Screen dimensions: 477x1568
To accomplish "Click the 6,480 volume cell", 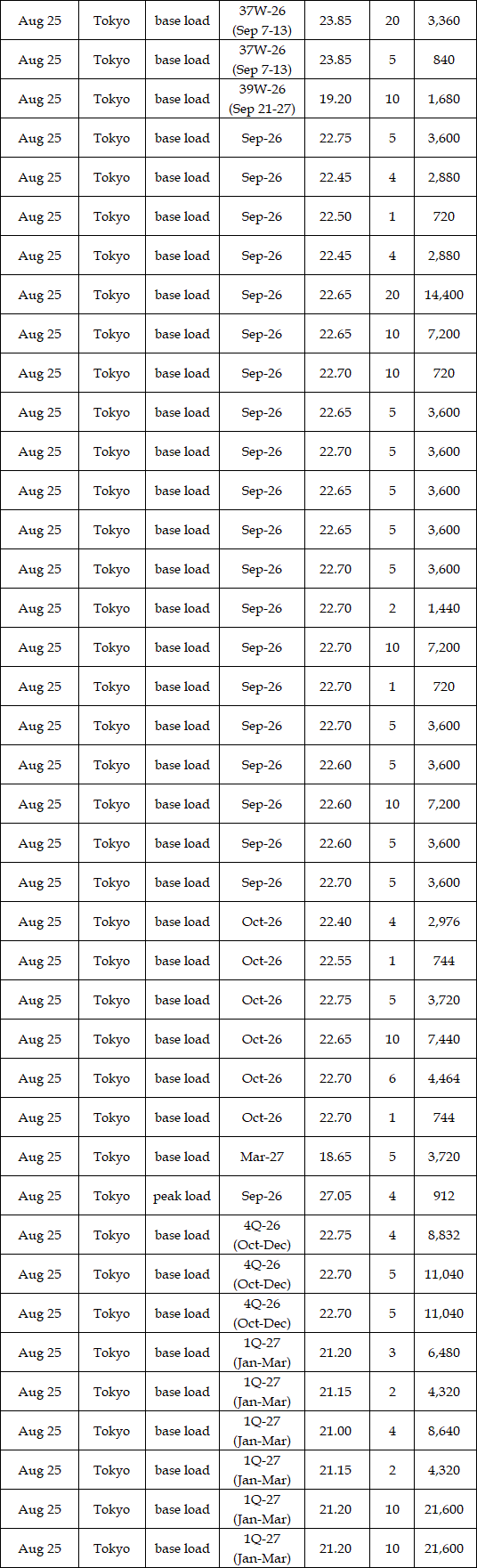I will [x=444, y=1353].
